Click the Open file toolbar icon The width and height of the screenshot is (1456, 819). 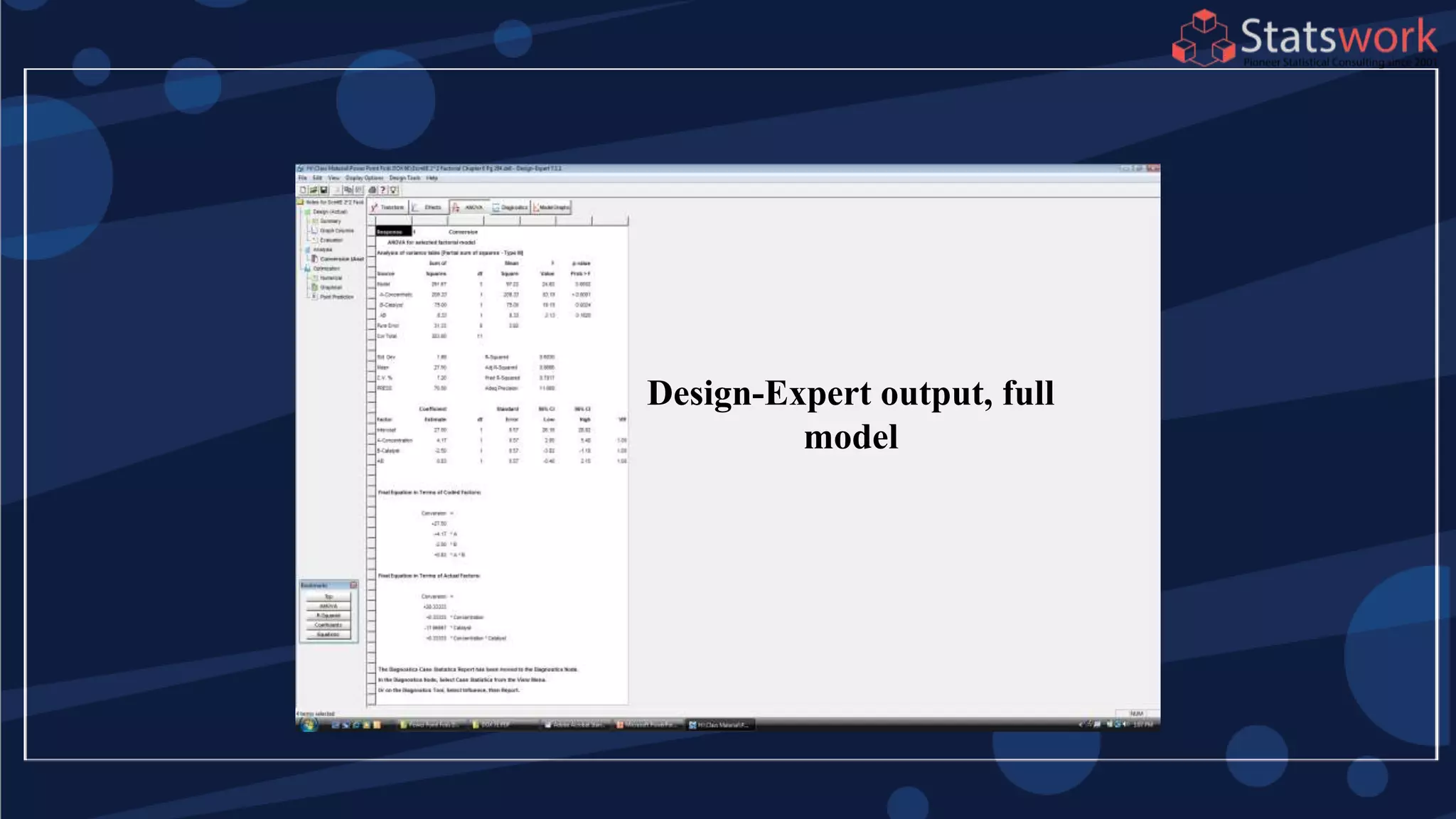pos(314,191)
